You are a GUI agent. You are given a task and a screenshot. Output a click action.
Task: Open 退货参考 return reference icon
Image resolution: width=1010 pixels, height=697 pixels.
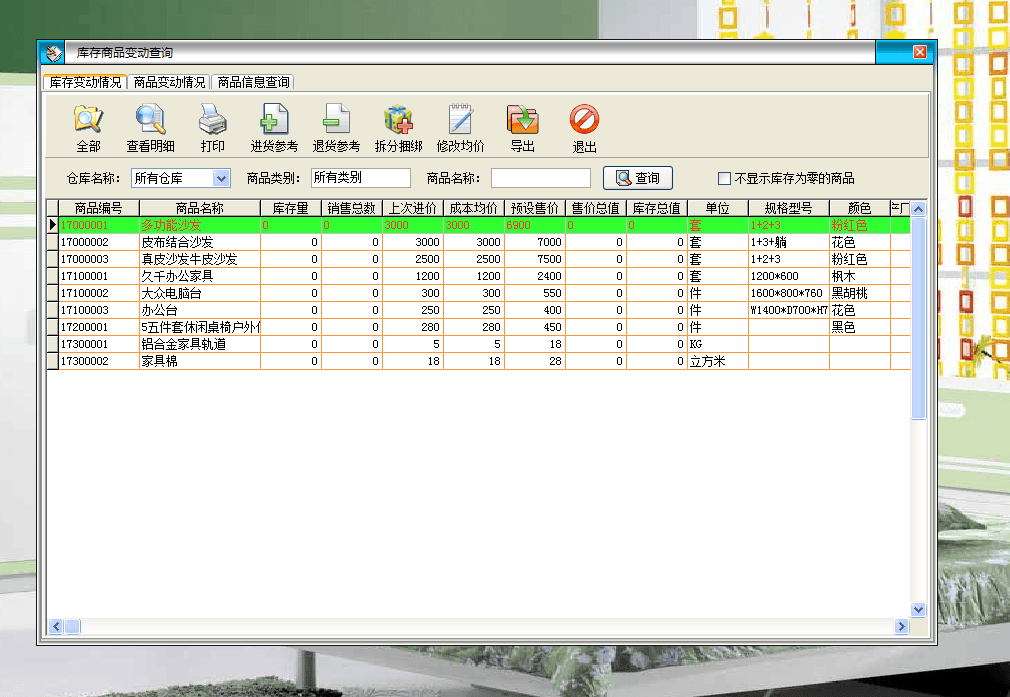336,121
